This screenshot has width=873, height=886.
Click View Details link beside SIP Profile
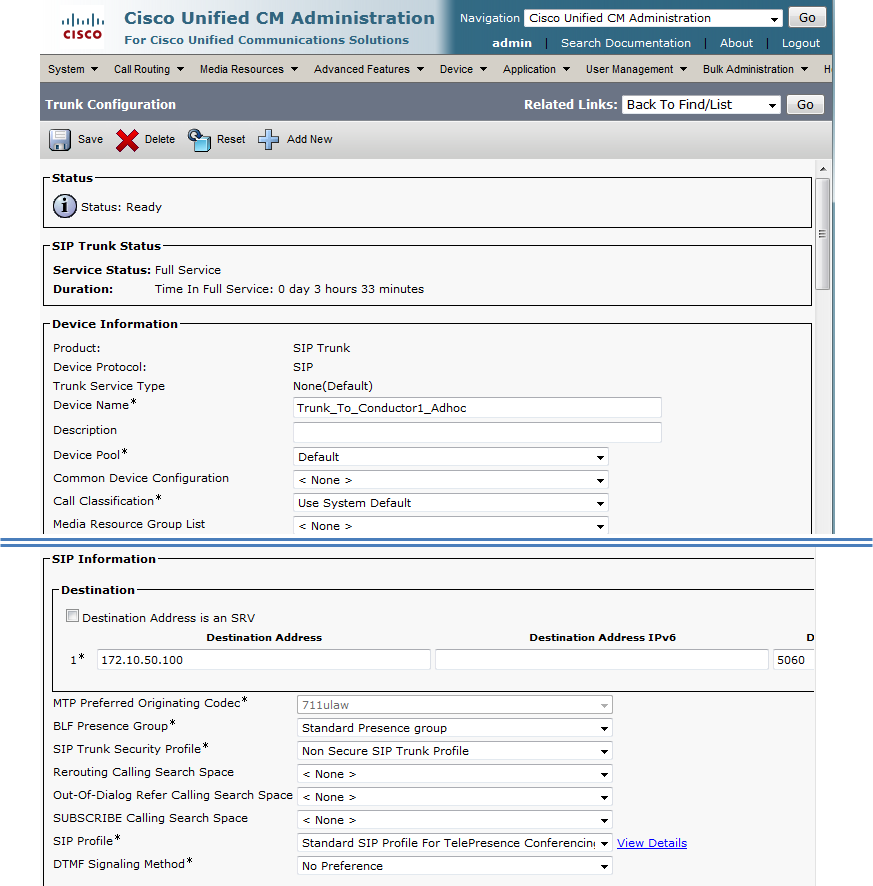[x=652, y=843]
